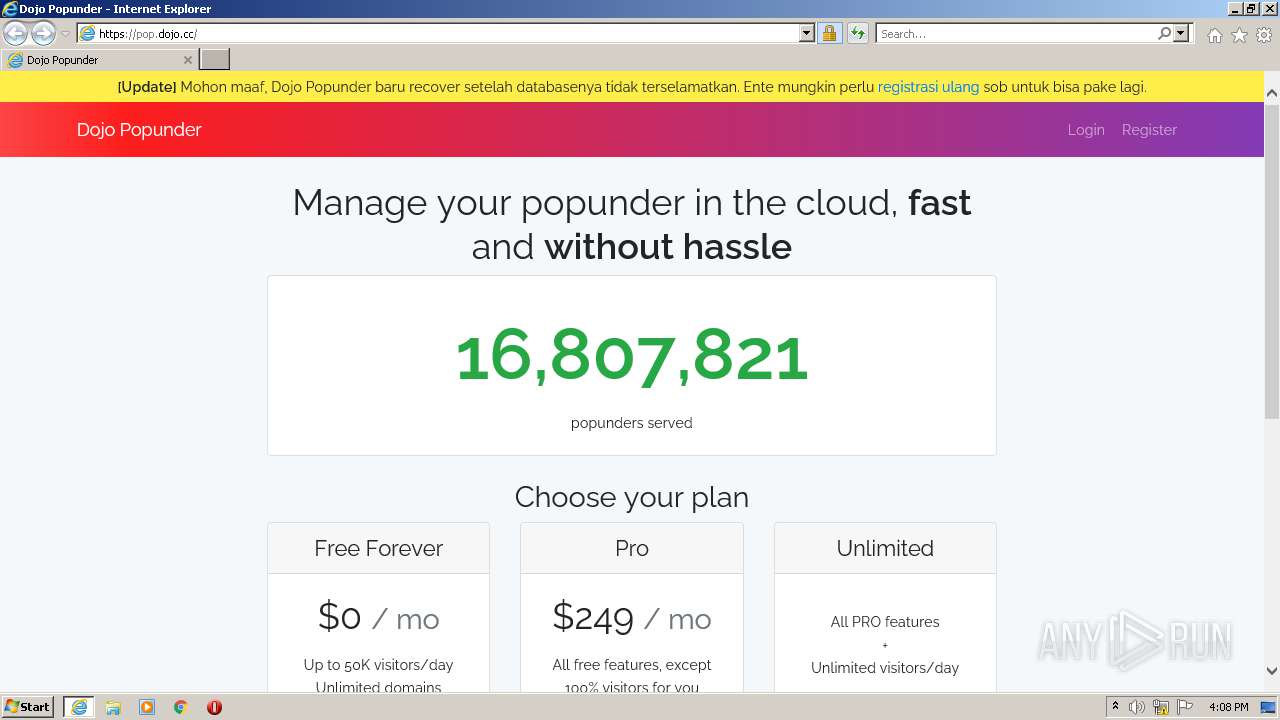Open the Tools gear icon
The width and height of the screenshot is (1280, 720).
[1264, 35]
